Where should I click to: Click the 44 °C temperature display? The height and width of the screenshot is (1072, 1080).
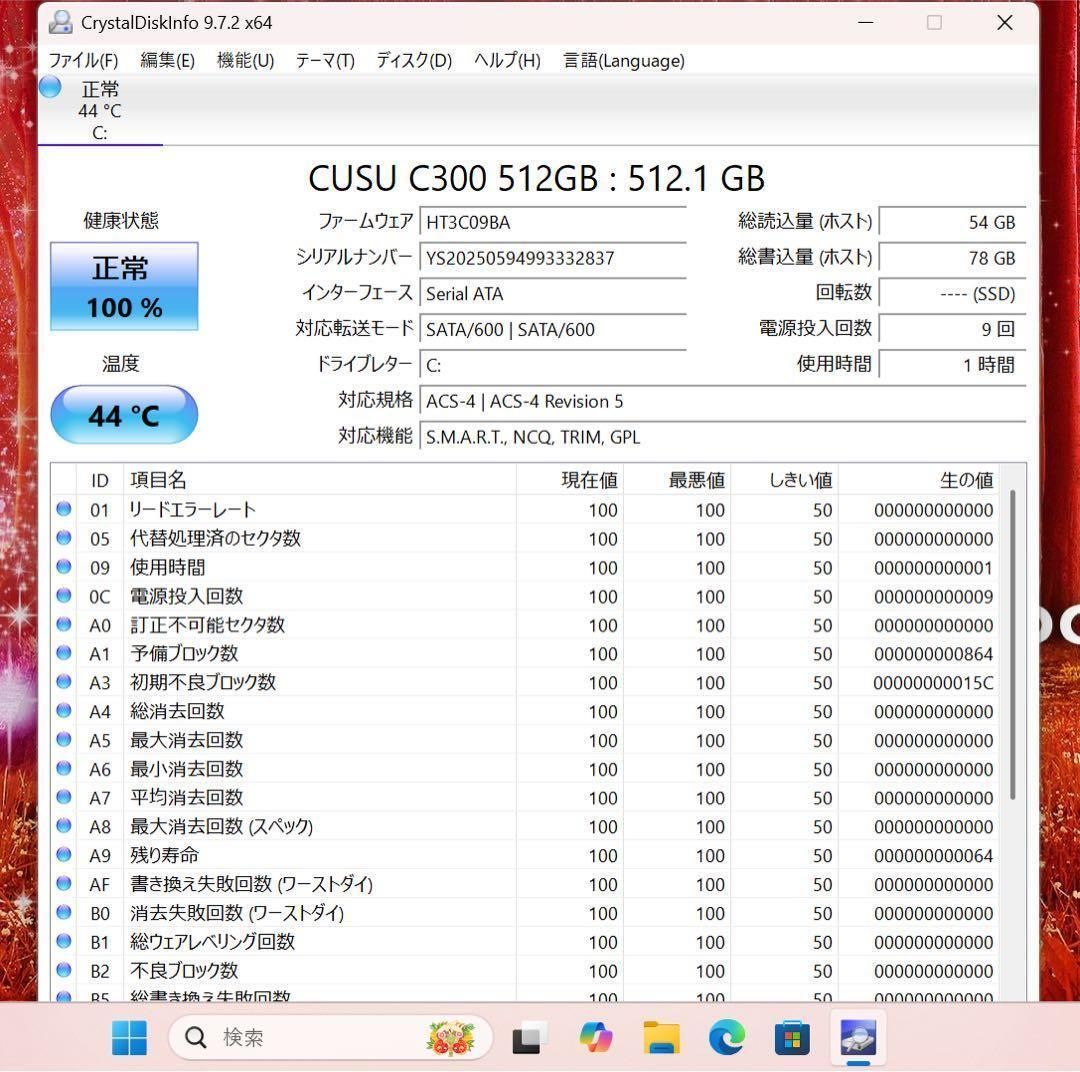tap(124, 414)
